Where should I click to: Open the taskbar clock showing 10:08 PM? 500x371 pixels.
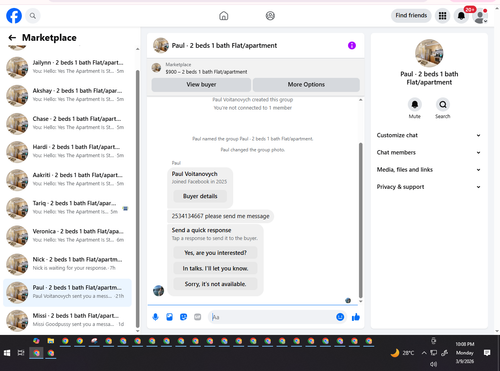click(465, 353)
